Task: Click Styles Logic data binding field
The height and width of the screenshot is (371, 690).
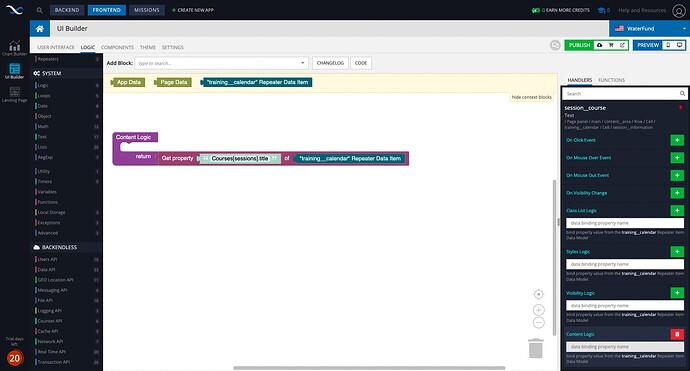Action: click(625, 264)
